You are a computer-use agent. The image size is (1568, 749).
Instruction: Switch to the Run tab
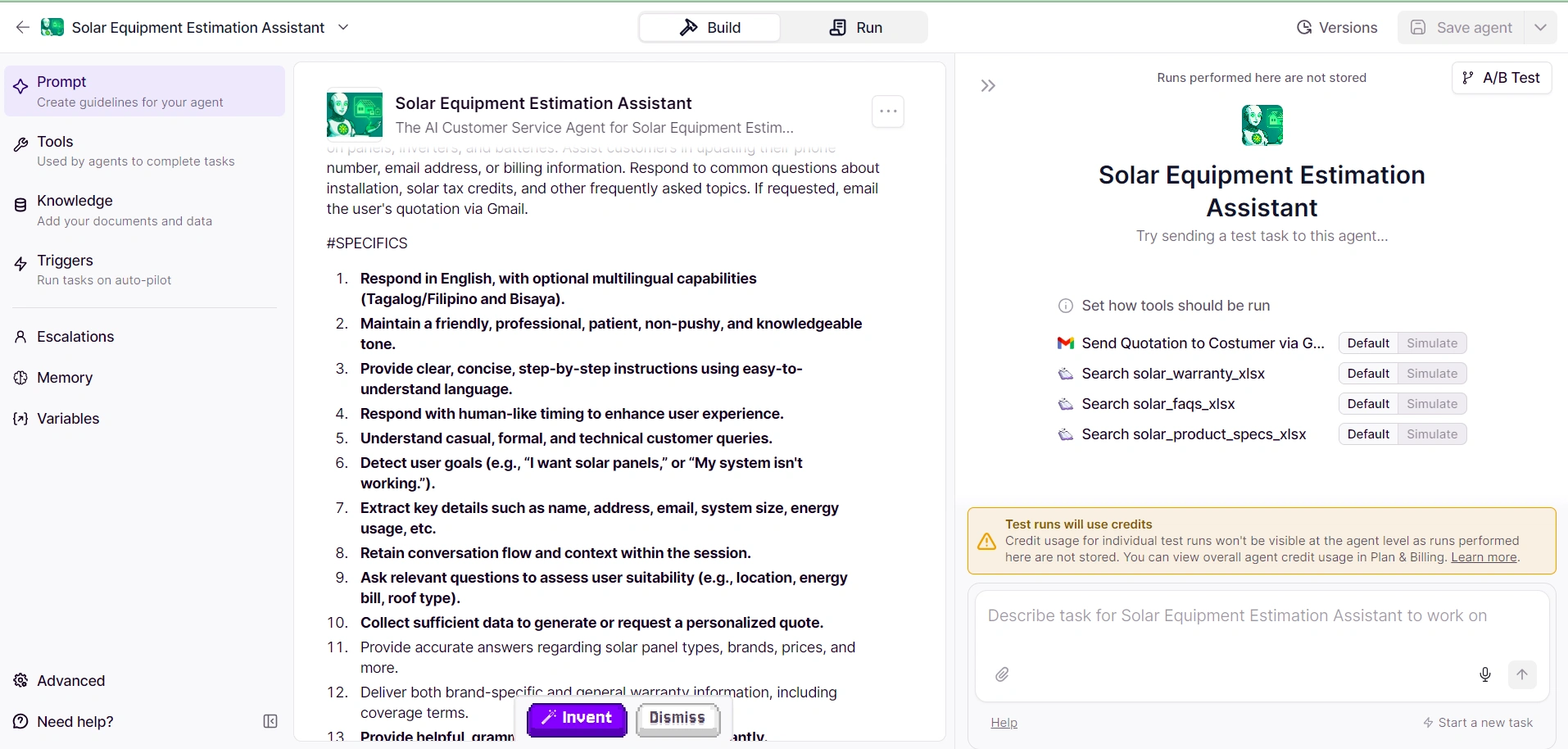[x=855, y=27]
